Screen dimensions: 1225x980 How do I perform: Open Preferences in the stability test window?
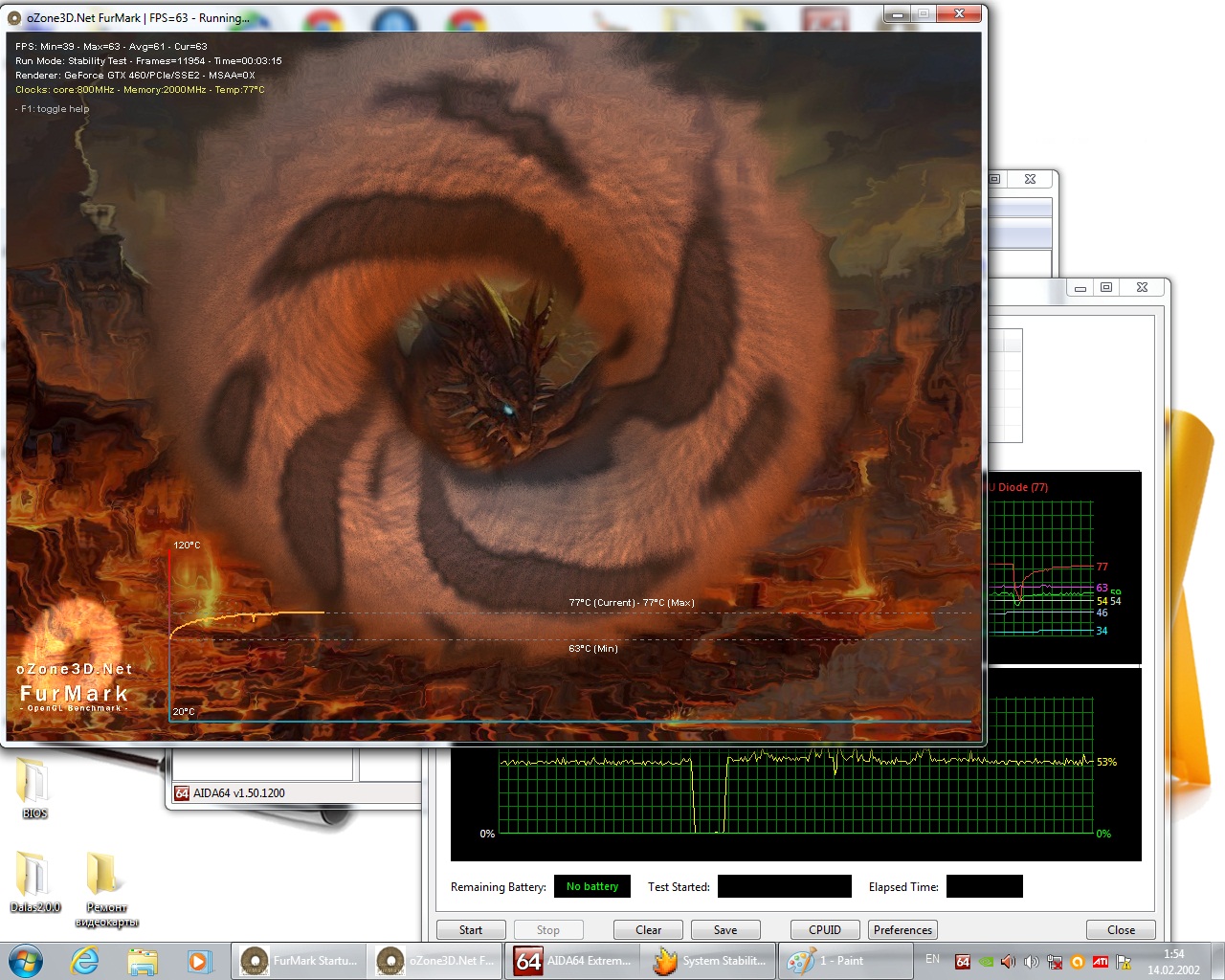[902, 930]
